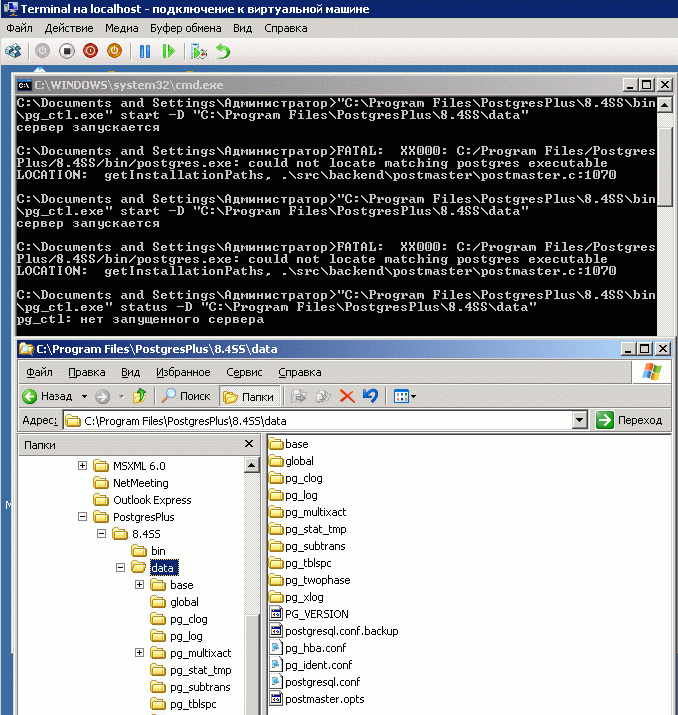This screenshot has height=715, width=678.
Task: Select pg_clog folder in file list
Action: click(x=296, y=478)
